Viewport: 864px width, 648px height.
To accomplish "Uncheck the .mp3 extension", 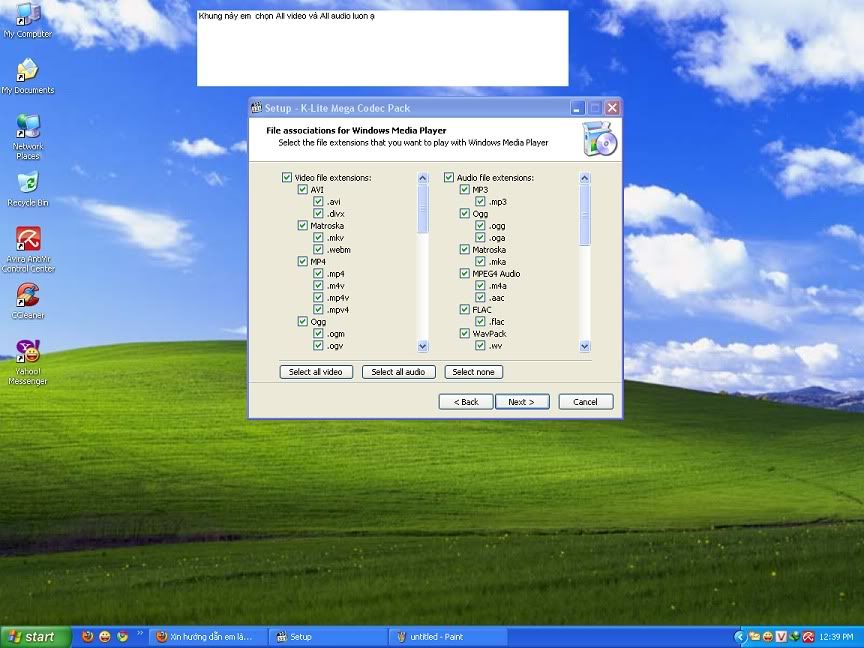I will coord(480,202).
